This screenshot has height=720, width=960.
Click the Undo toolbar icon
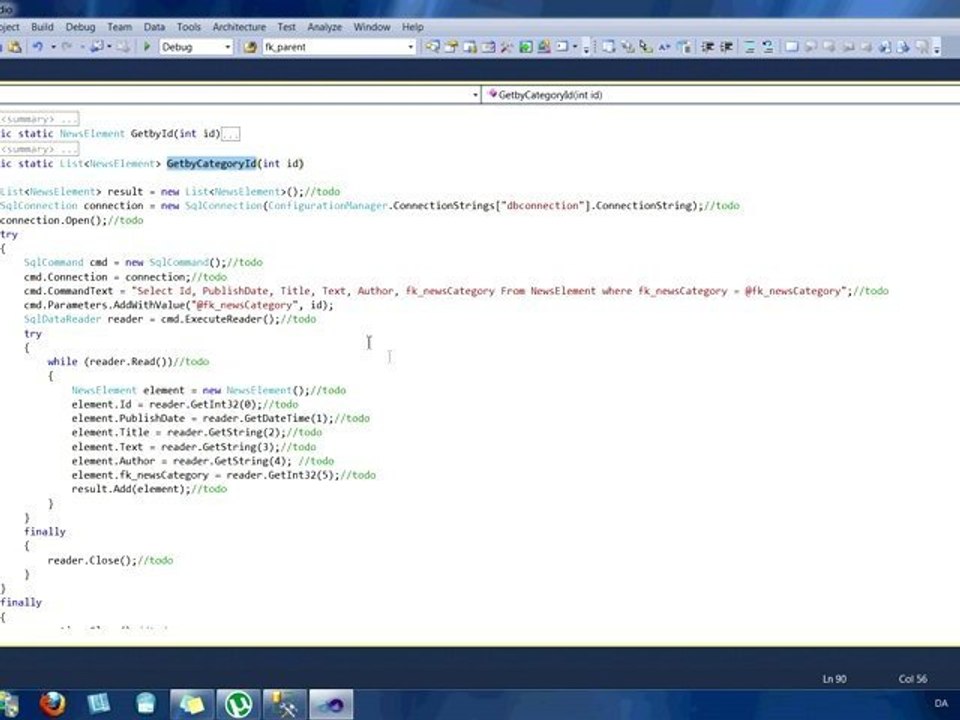pos(38,47)
